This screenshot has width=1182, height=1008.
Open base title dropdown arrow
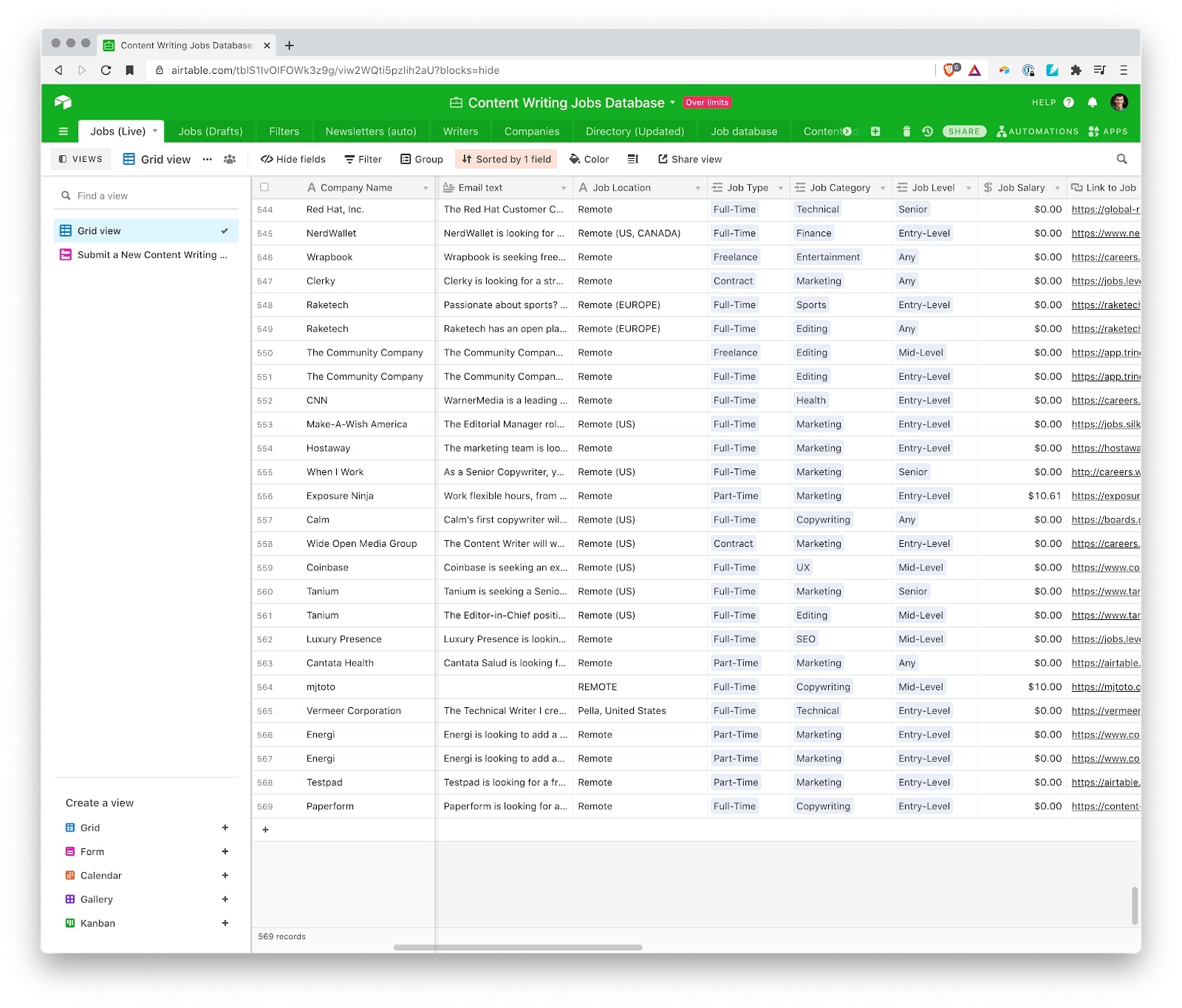click(673, 103)
